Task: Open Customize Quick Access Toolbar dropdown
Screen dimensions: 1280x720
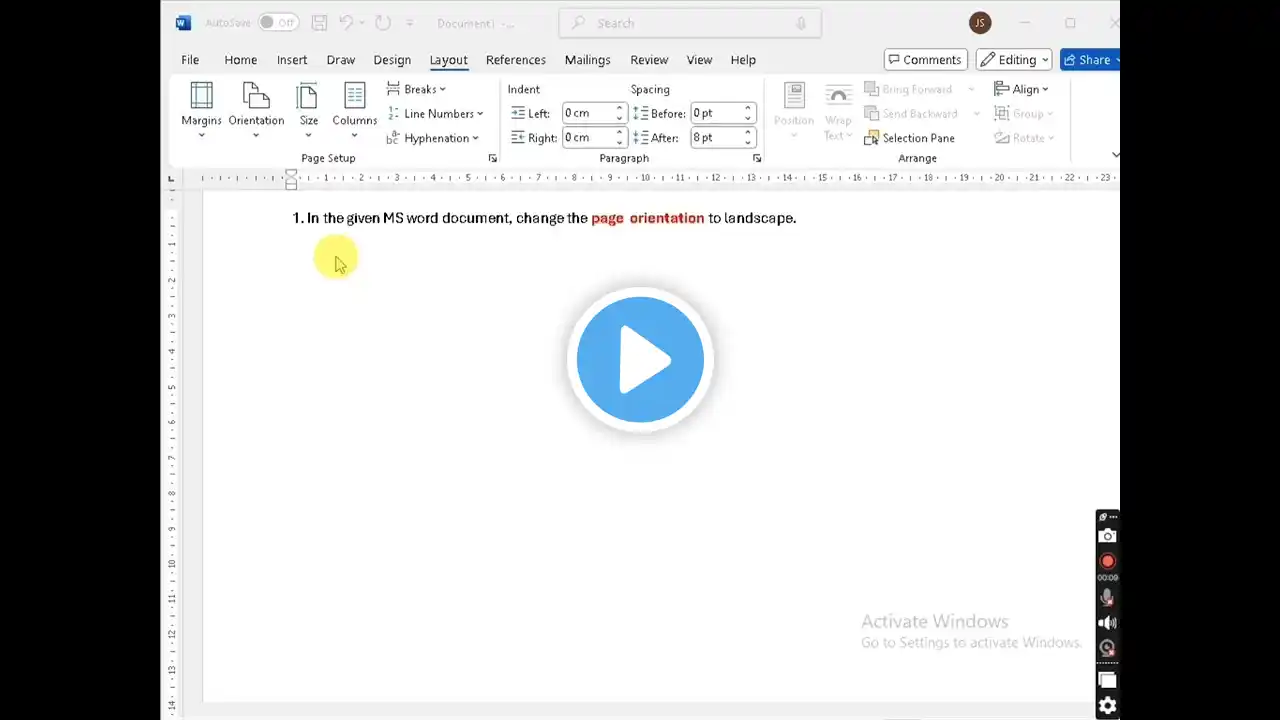Action: pyautogui.click(x=410, y=23)
